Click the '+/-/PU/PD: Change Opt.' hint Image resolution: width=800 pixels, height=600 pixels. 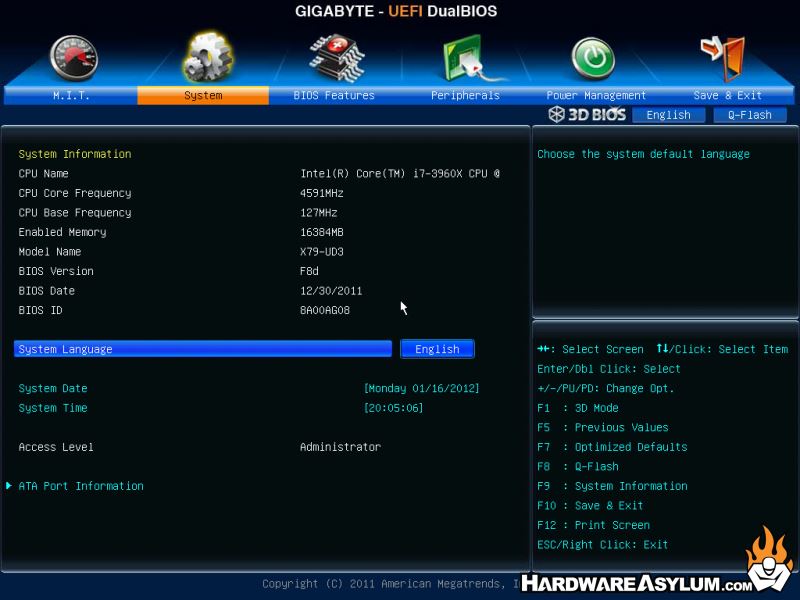pos(606,388)
